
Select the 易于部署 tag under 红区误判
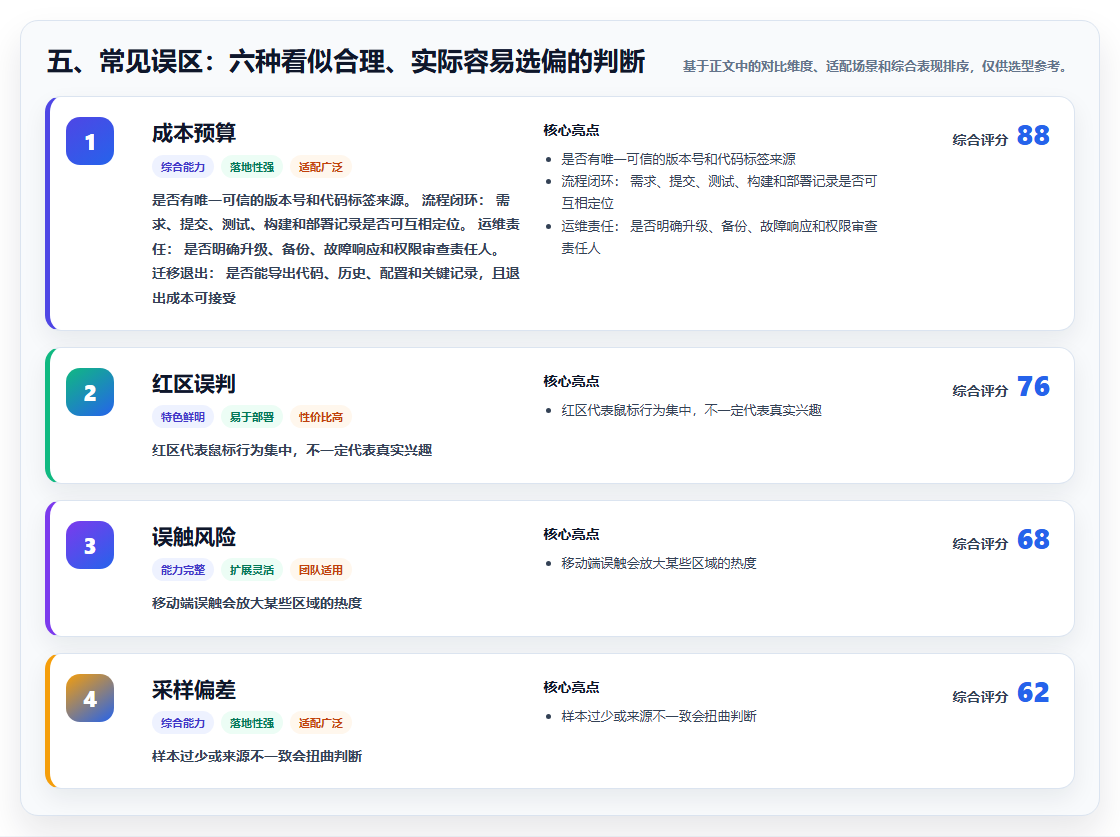tap(252, 417)
